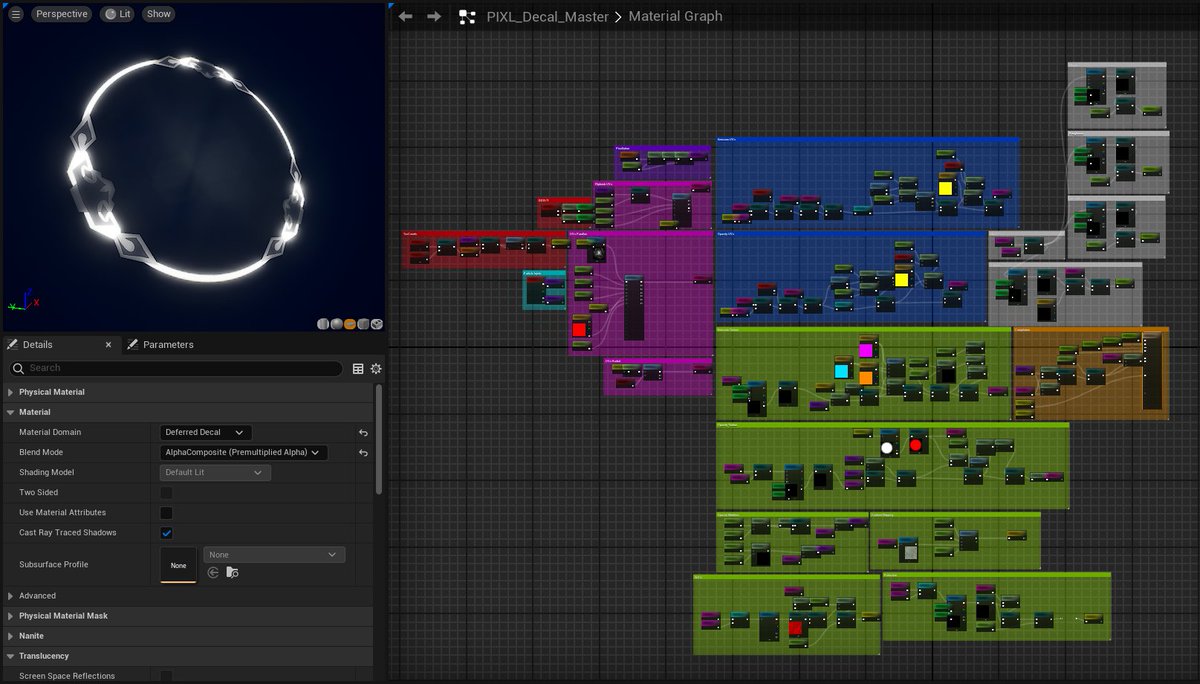Click the Lit view mode button
The width and height of the screenshot is (1200, 684).
(x=117, y=14)
